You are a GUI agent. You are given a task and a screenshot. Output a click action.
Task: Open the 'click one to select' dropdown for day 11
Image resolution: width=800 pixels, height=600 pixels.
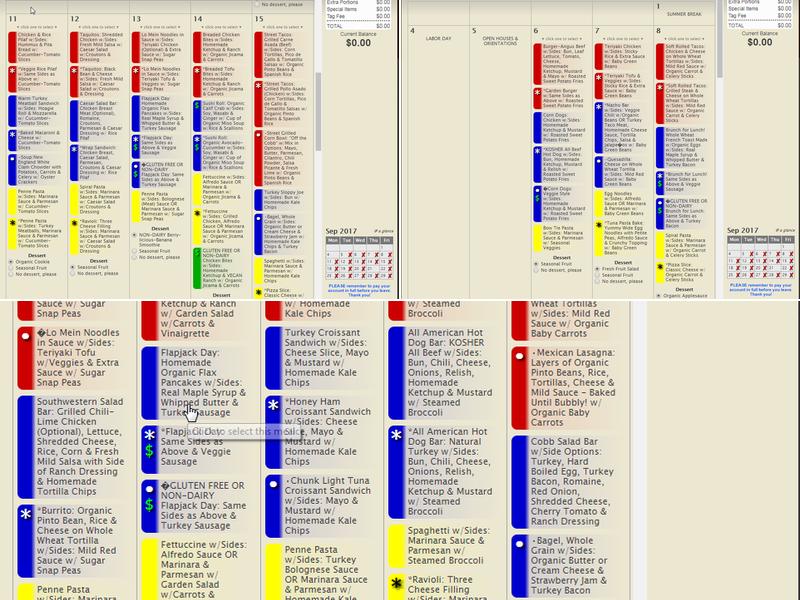coord(35,26)
